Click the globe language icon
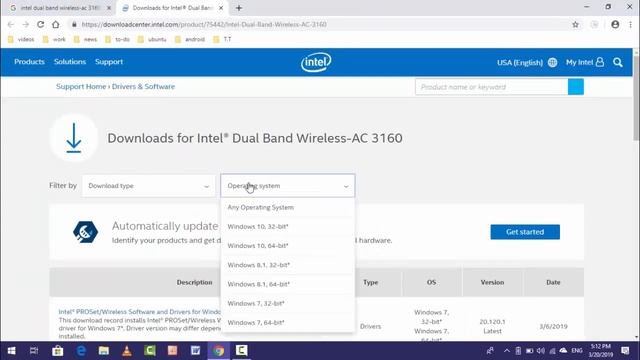Screen dimensions: 640x360 [552, 62]
